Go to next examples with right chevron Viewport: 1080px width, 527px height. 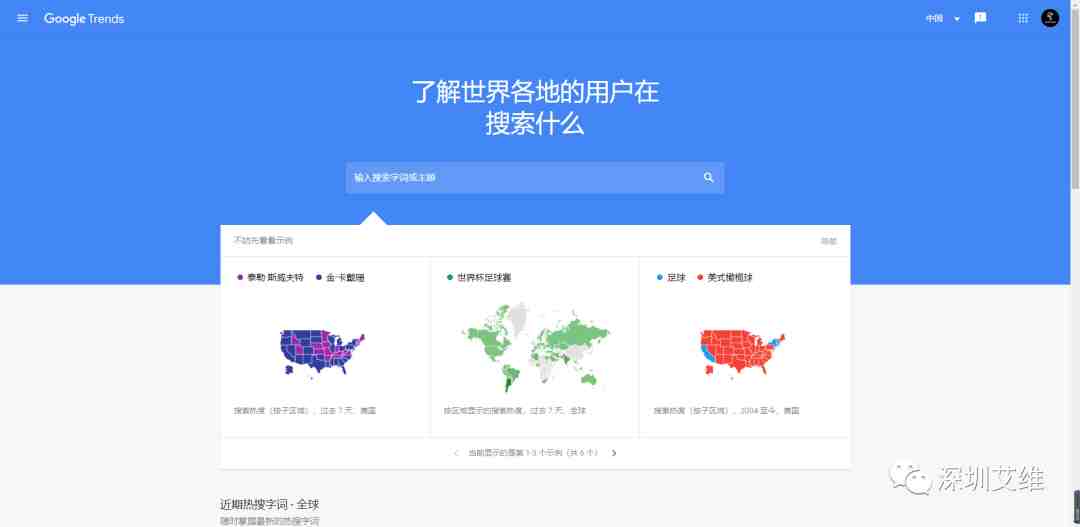tap(614, 453)
